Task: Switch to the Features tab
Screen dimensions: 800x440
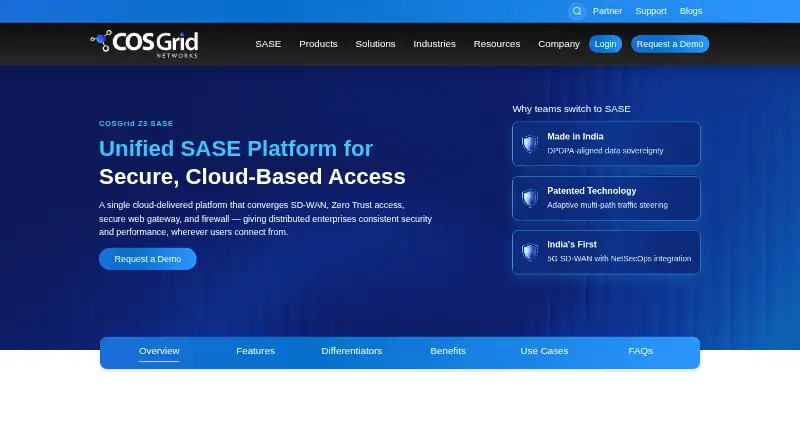Action: (x=255, y=351)
